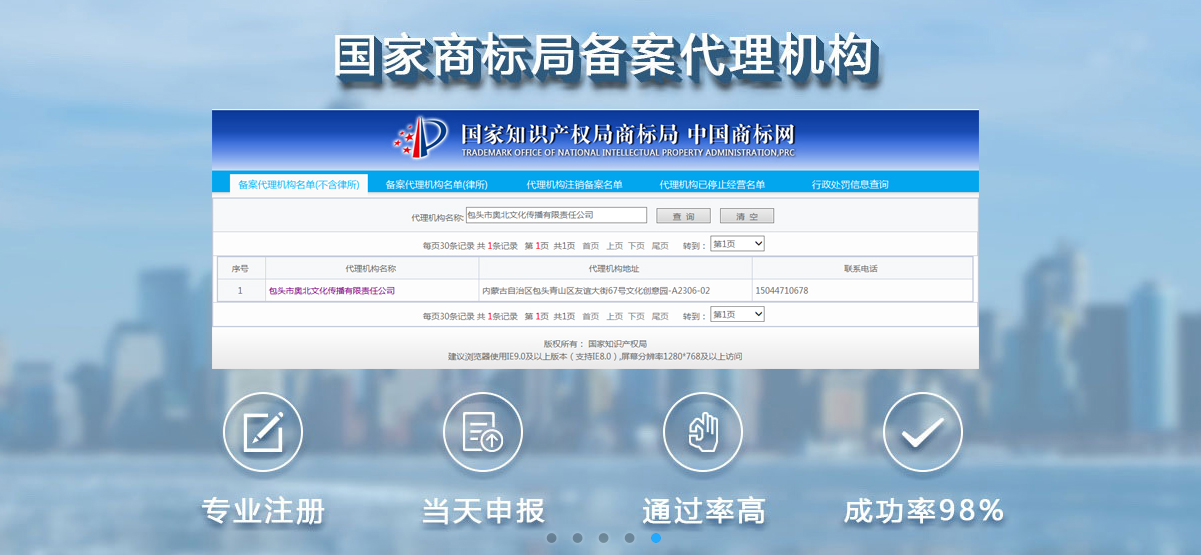Click the 清空 clear button
The width and height of the screenshot is (1201, 555).
tap(747, 216)
